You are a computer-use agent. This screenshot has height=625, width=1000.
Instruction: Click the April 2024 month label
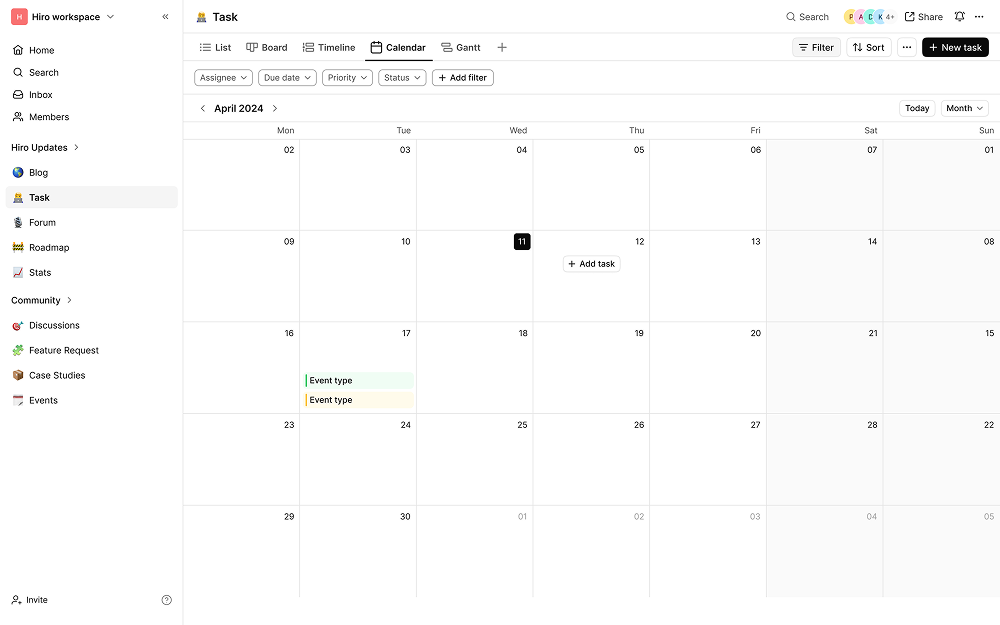coord(239,108)
